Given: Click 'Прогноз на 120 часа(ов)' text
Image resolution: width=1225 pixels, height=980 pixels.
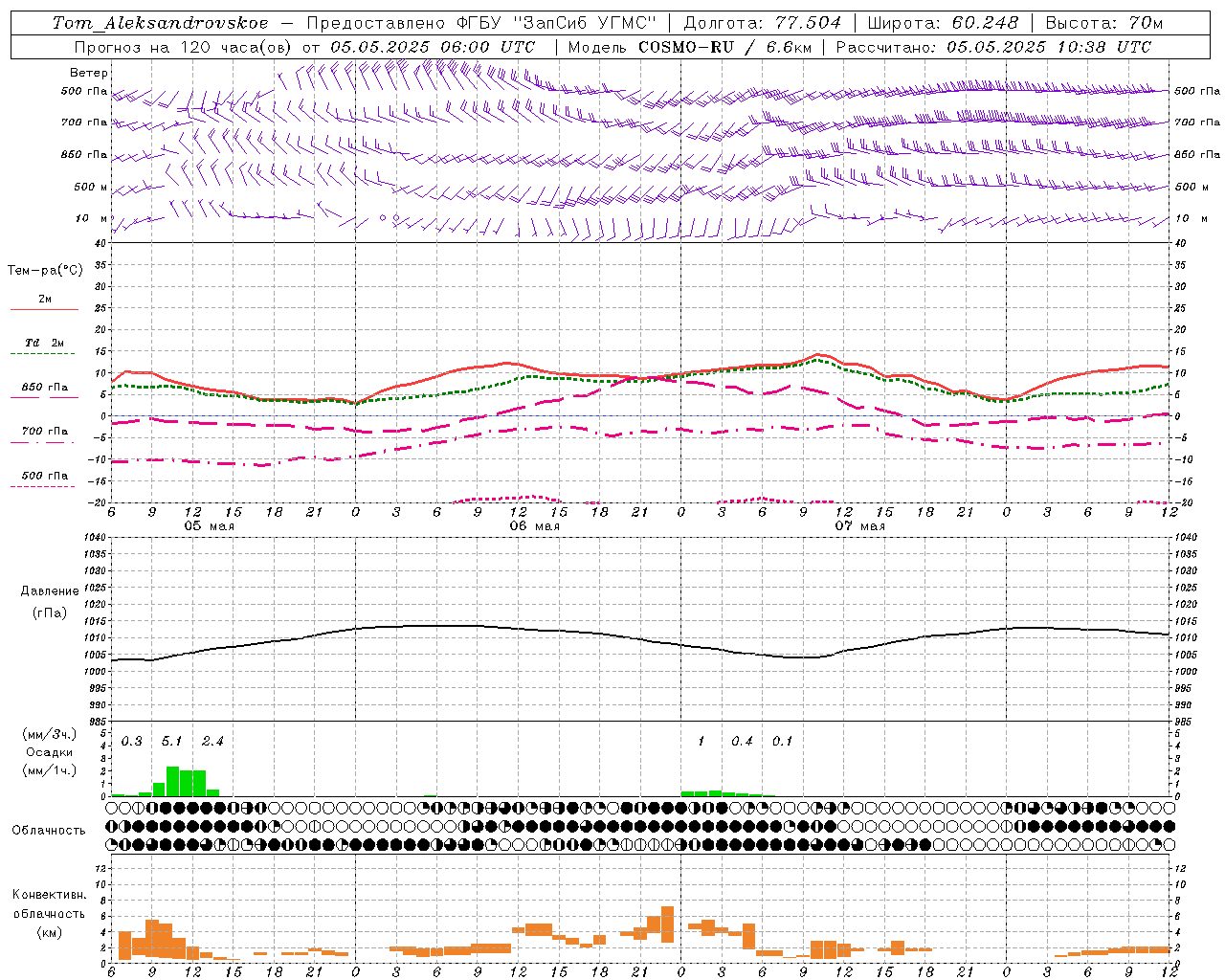Looking at the screenshot, I should click(184, 47).
